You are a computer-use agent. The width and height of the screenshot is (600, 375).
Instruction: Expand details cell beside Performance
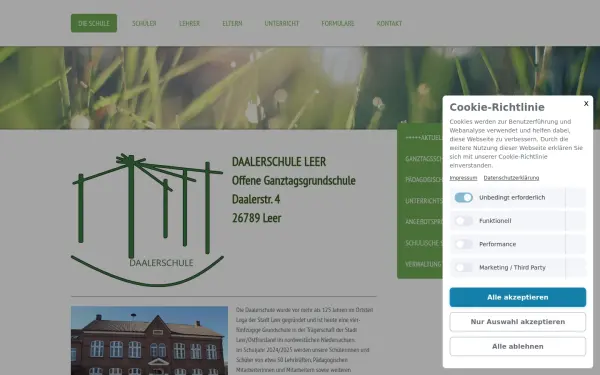[576, 244]
